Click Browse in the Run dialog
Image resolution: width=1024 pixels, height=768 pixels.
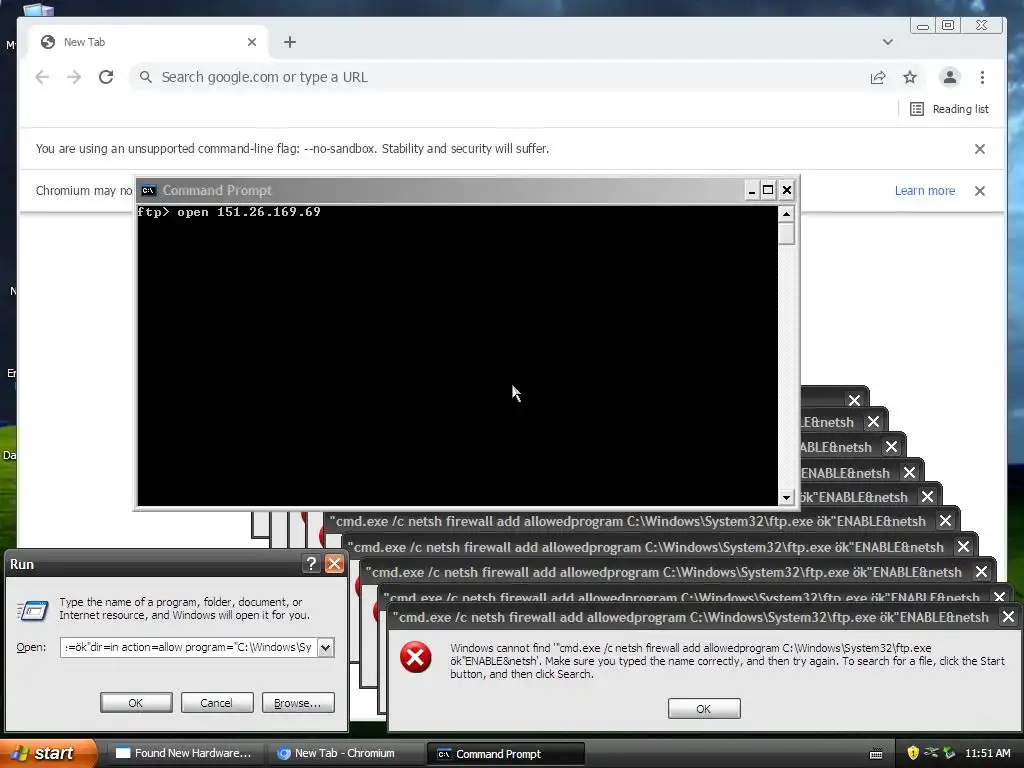click(298, 703)
